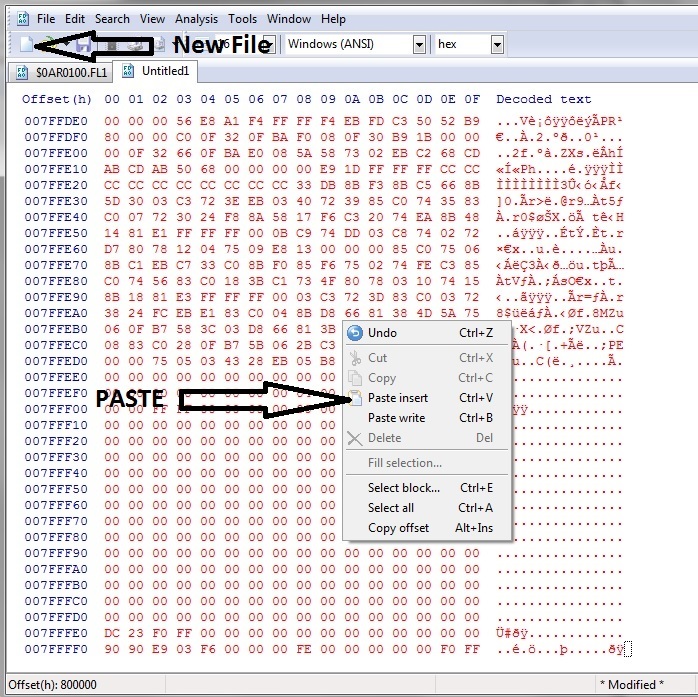The image size is (698, 697).
Task: Expand the Windows (ANSI) charset dropdown arrow
Action: pyautogui.click(x=419, y=44)
